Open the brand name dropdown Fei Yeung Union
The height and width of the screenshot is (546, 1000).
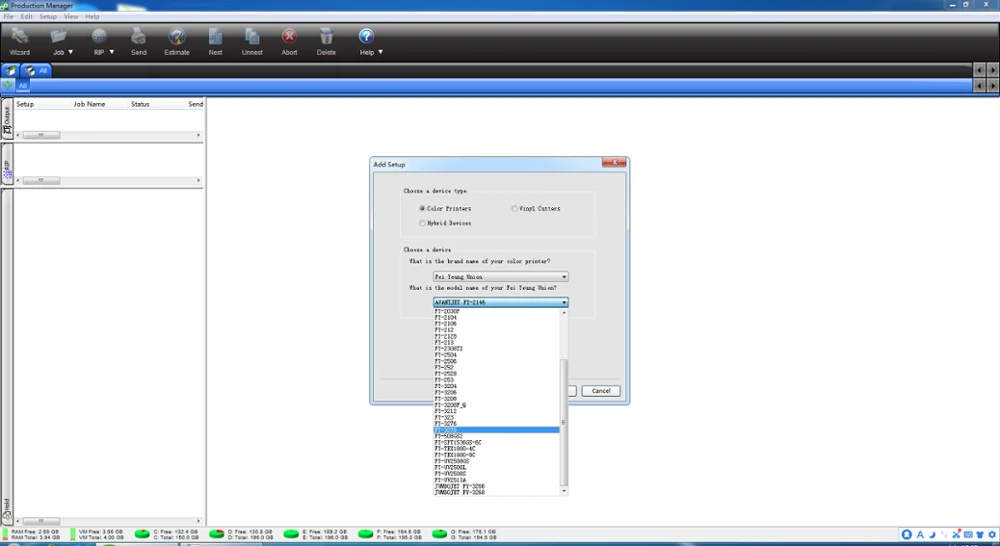(501, 277)
